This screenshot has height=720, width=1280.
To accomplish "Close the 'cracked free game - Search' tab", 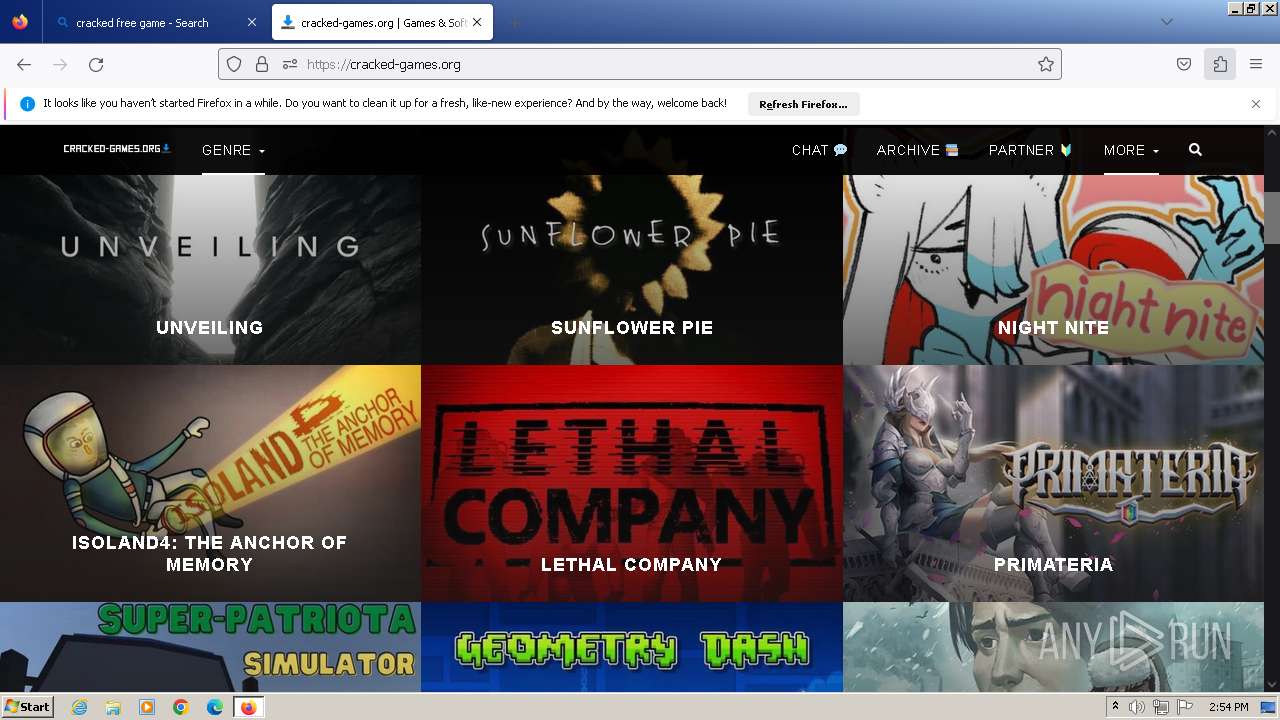I will (x=251, y=22).
